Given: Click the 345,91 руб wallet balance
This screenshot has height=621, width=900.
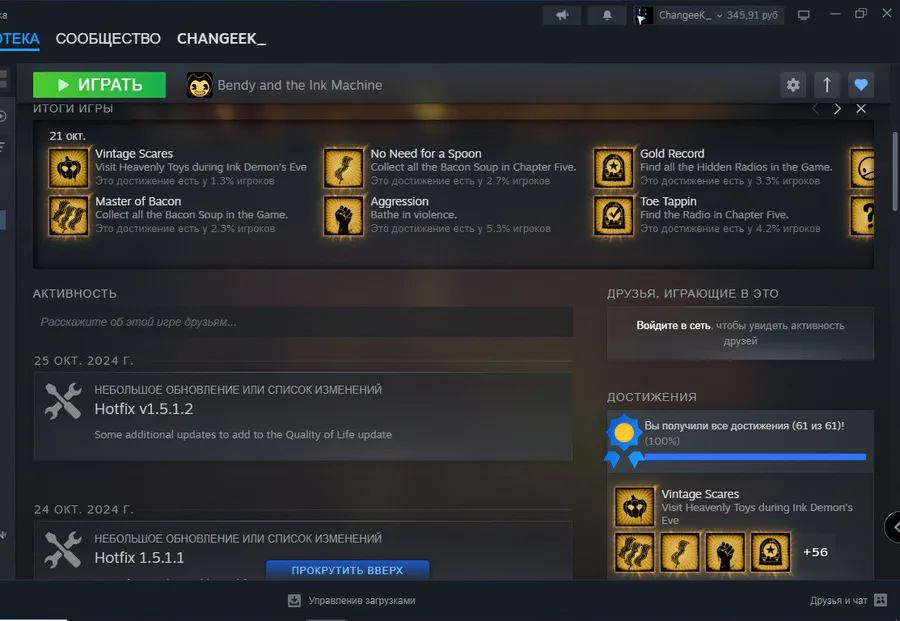Looking at the screenshot, I should pos(752,15).
